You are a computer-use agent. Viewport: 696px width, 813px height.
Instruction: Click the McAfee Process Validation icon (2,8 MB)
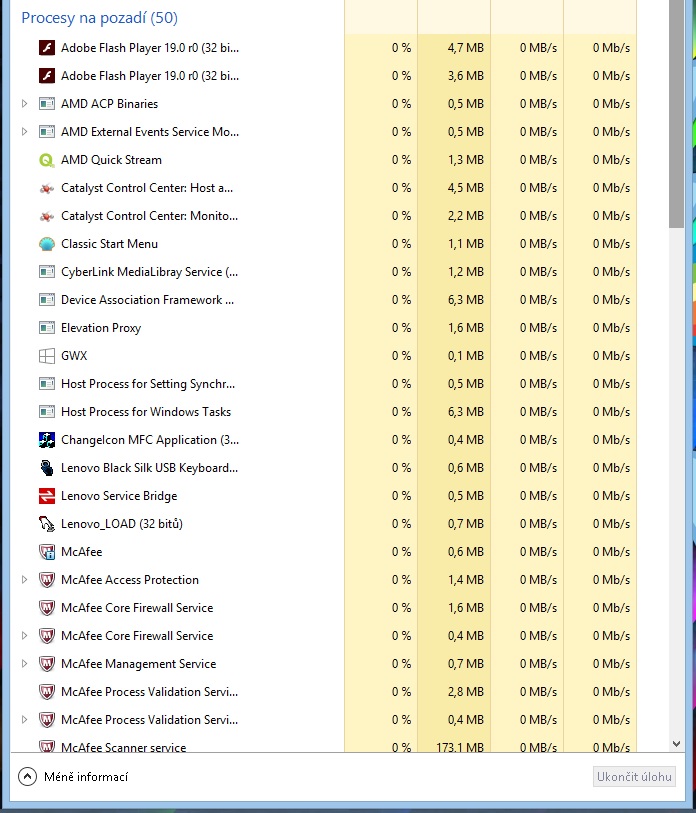pyautogui.click(x=47, y=692)
